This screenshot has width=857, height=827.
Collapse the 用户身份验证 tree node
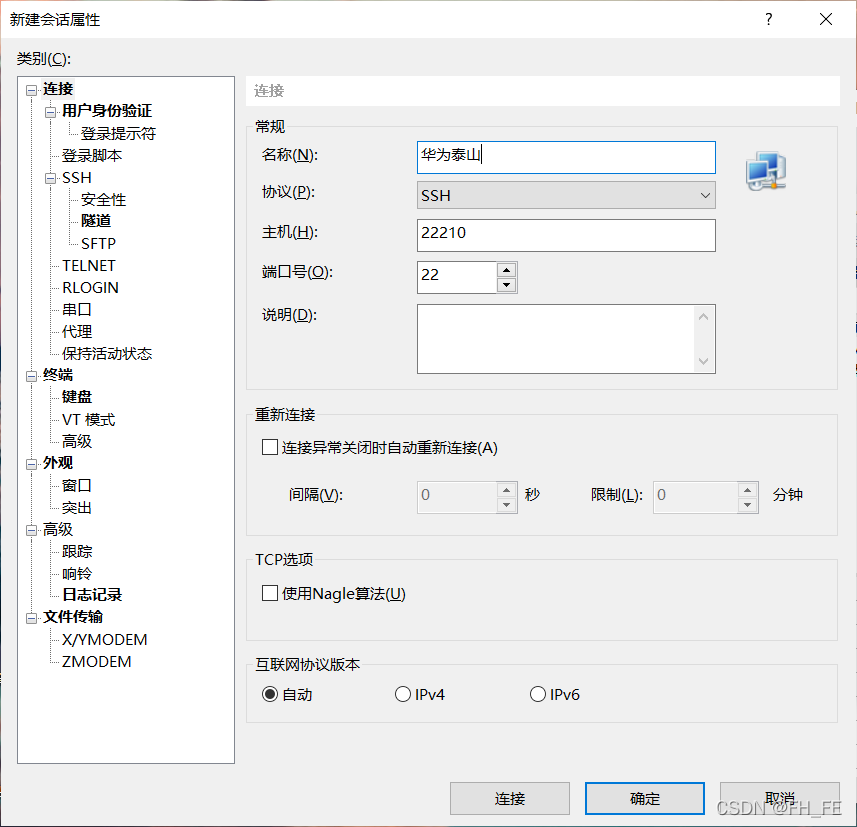tap(50, 112)
